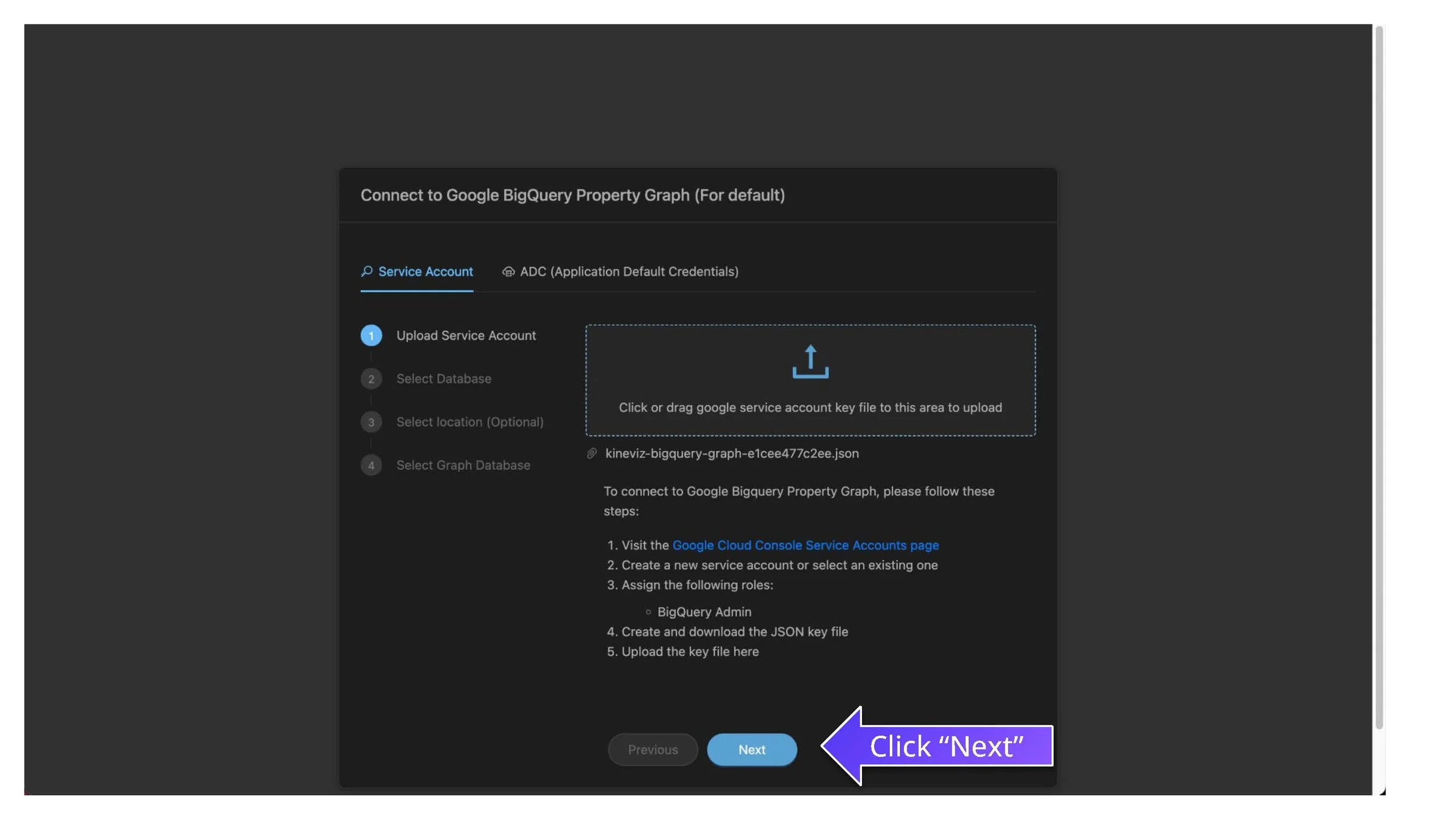Click the dashed upload drop area text
1456x819 pixels.
pyautogui.click(x=810, y=408)
